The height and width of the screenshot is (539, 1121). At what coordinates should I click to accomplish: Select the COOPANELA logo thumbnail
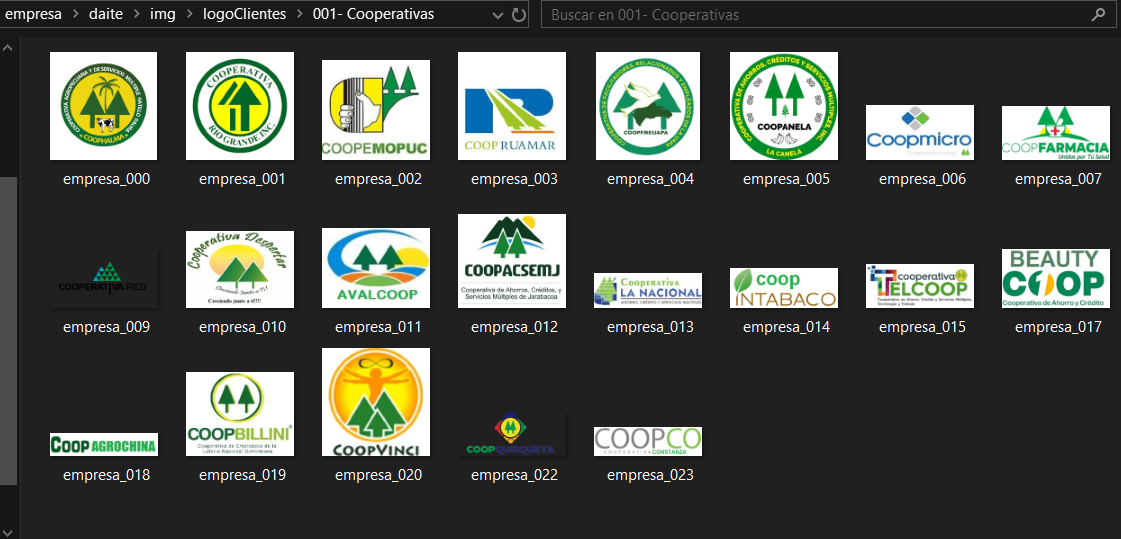tap(784, 106)
